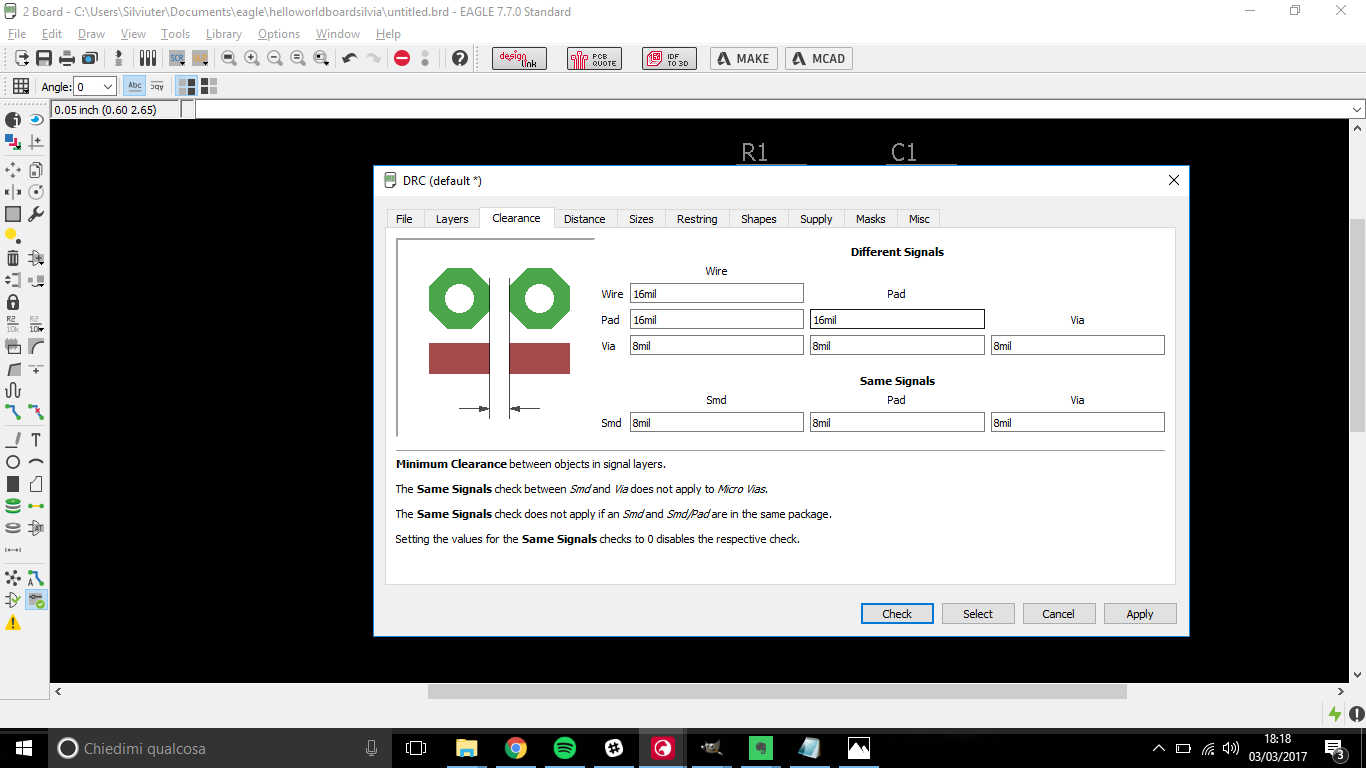The height and width of the screenshot is (768, 1366).
Task: Switch to the Restring tab
Action: pos(697,219)
